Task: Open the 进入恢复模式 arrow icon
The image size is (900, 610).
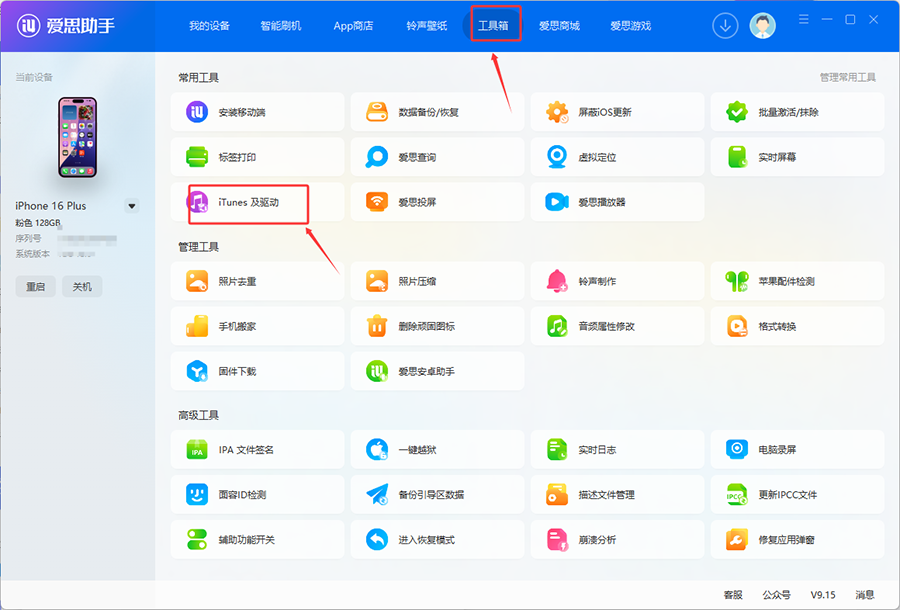Action: (x=377, y=539)
